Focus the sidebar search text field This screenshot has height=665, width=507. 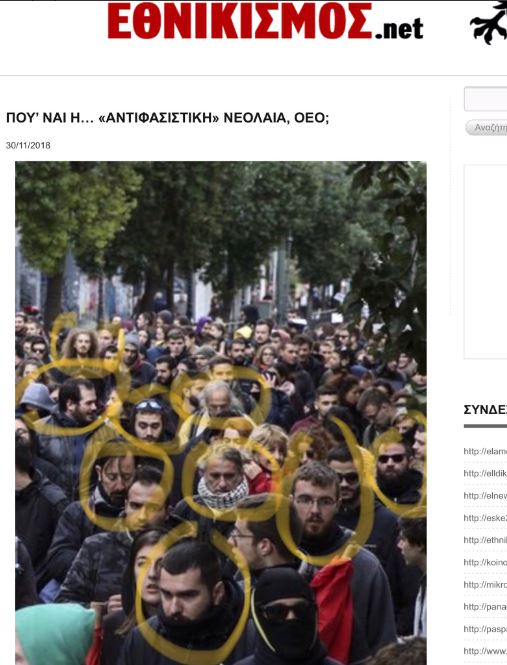(485, 99)
